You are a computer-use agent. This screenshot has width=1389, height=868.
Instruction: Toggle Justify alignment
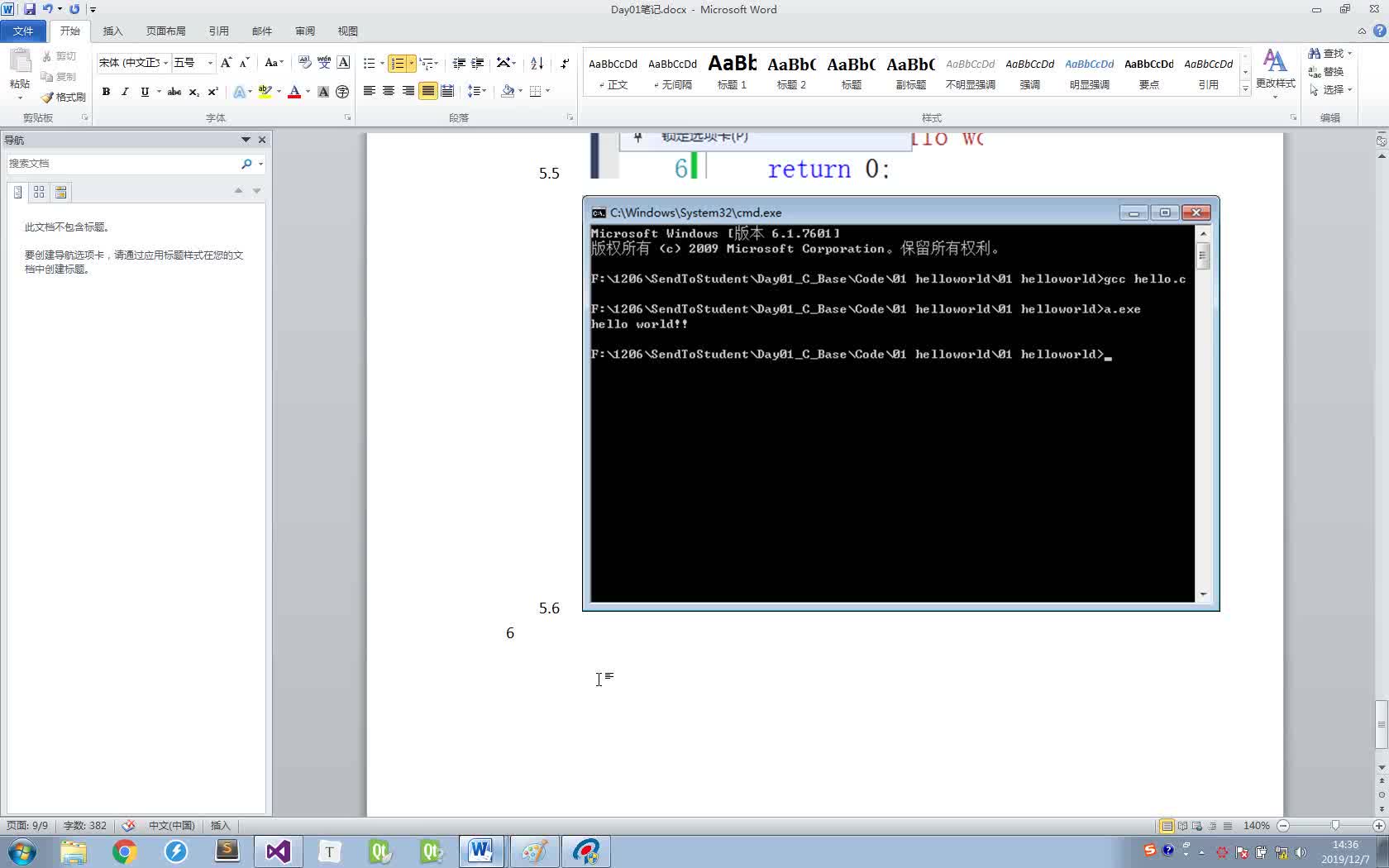click(427, 91)
